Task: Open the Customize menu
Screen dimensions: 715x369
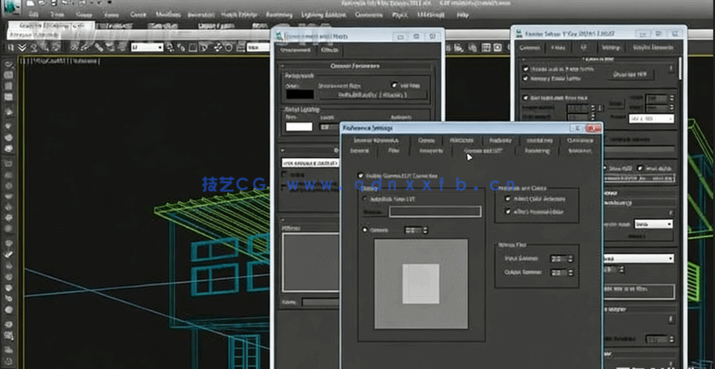Action: pyautogui.click(x=368, y=15)
